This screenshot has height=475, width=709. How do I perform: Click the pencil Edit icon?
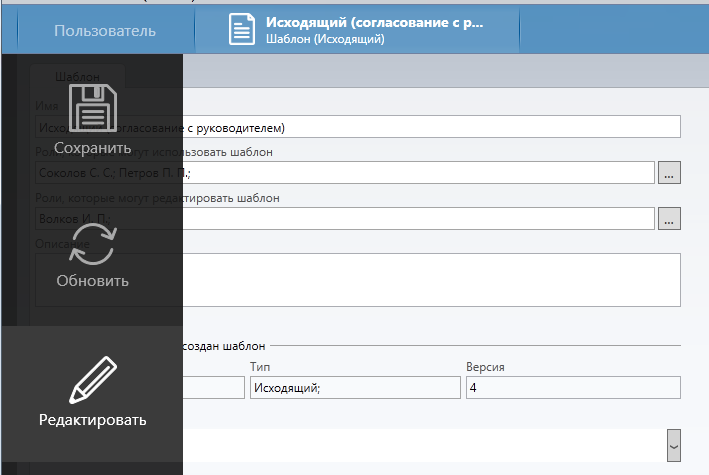(x=92, y=381)
